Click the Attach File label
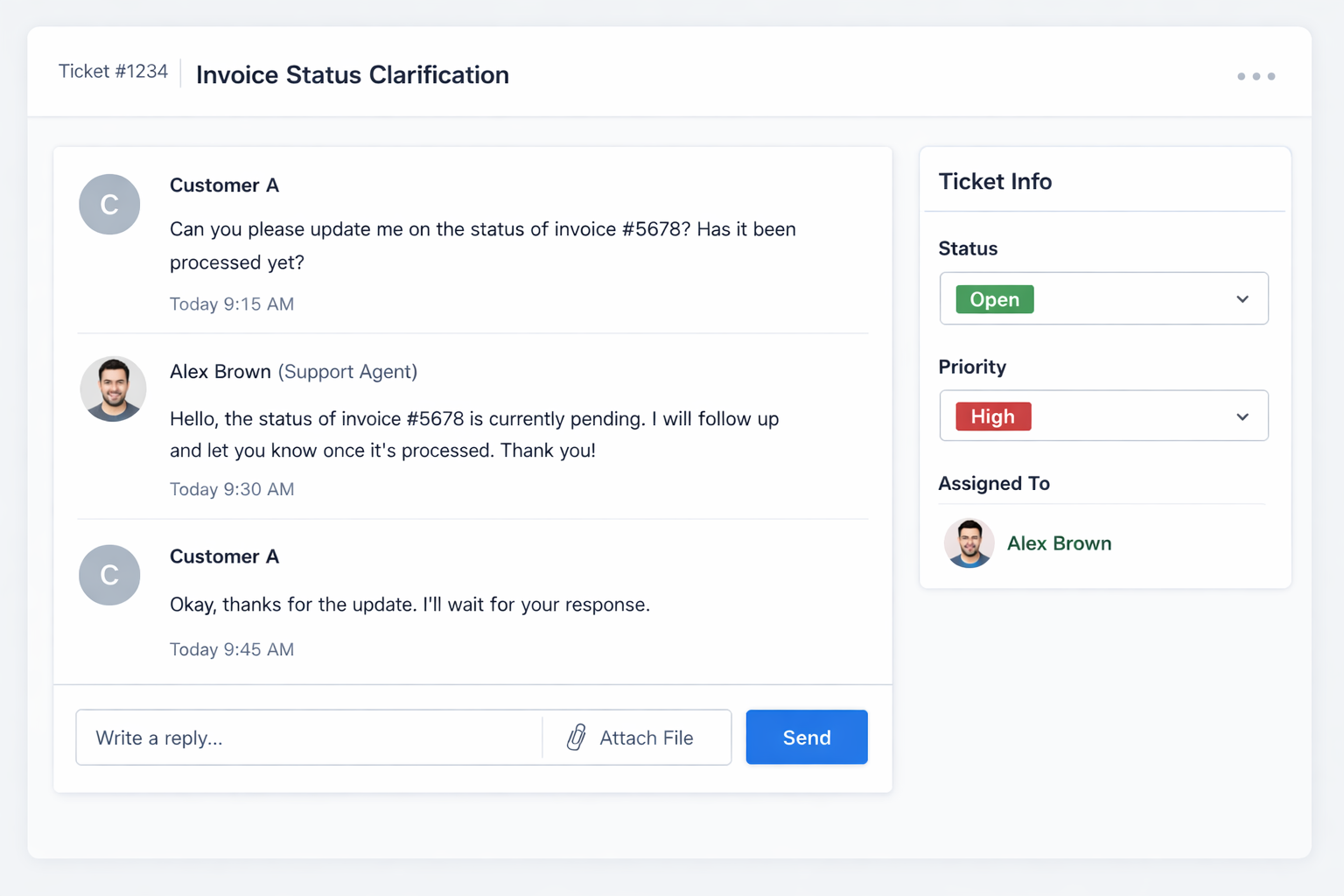Screen dimensions: 1344x896 (x=646, y=738)
